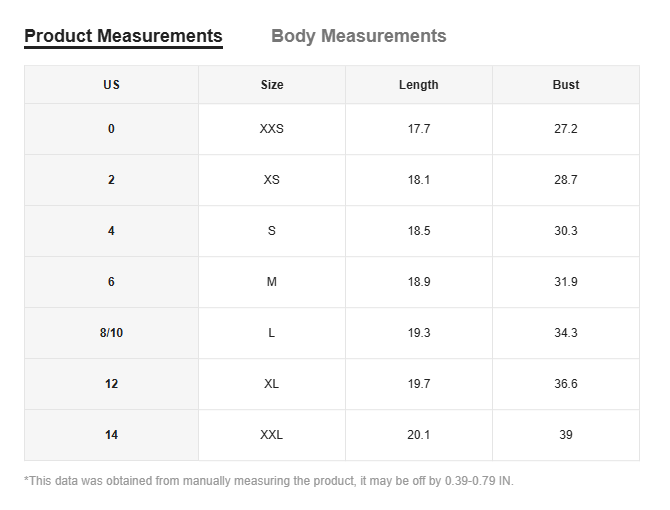Click the US column header

point(111,85)
